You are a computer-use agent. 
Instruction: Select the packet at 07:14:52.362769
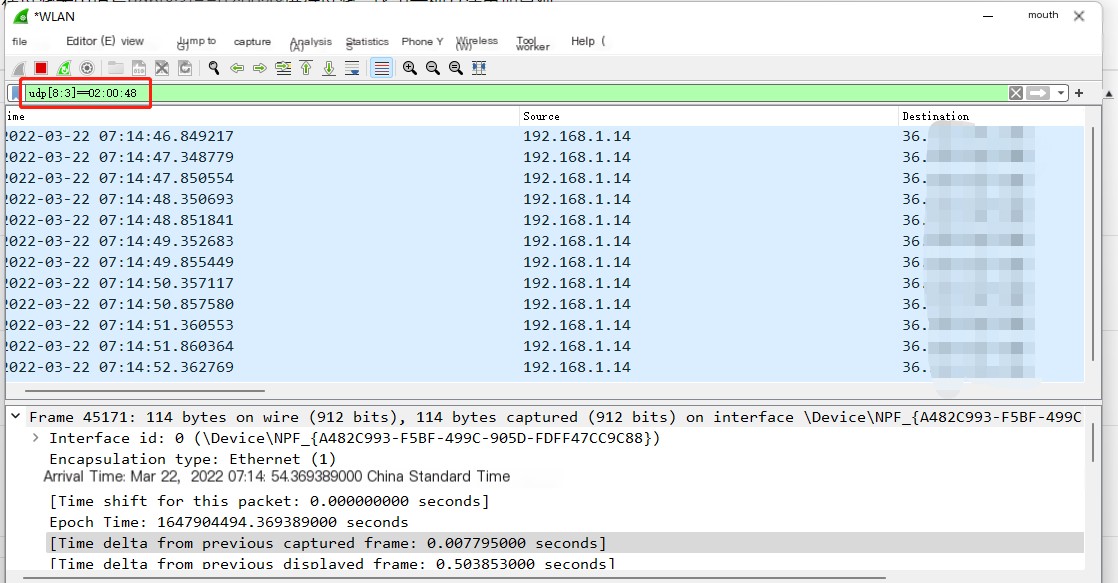tap(545, 368)
